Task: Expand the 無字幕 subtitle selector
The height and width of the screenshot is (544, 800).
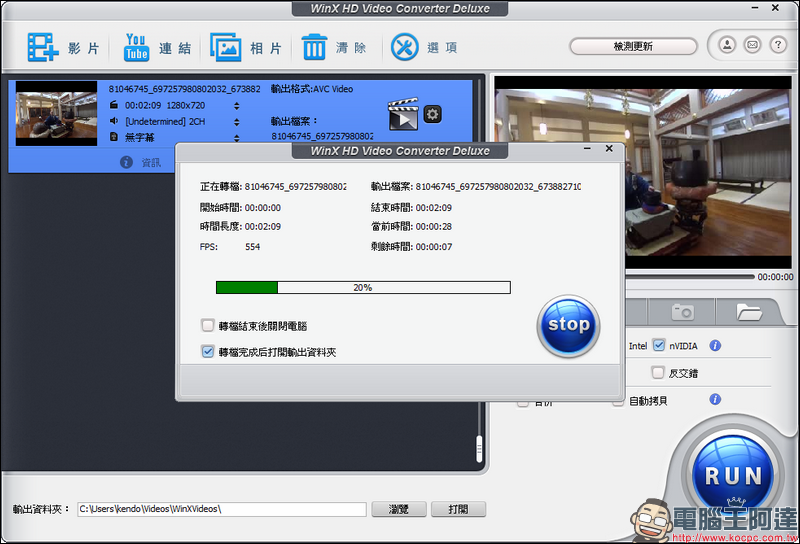Action: 236,138
